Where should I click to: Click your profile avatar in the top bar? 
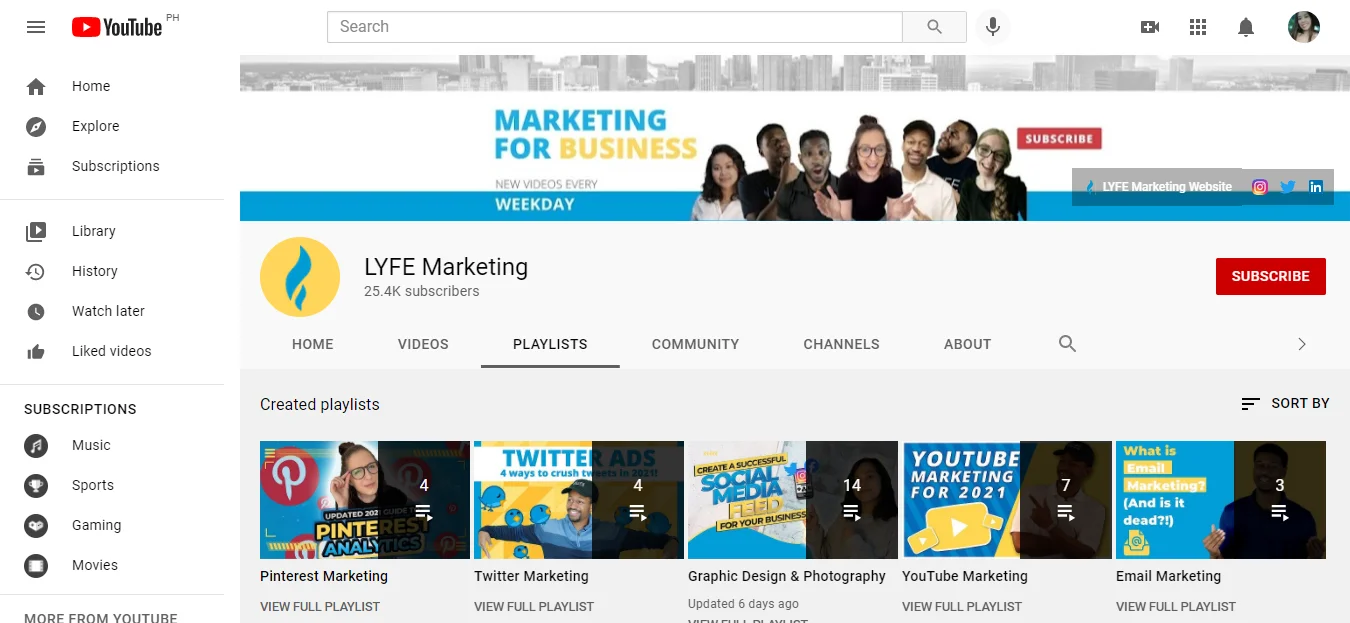pos(1303,27)
